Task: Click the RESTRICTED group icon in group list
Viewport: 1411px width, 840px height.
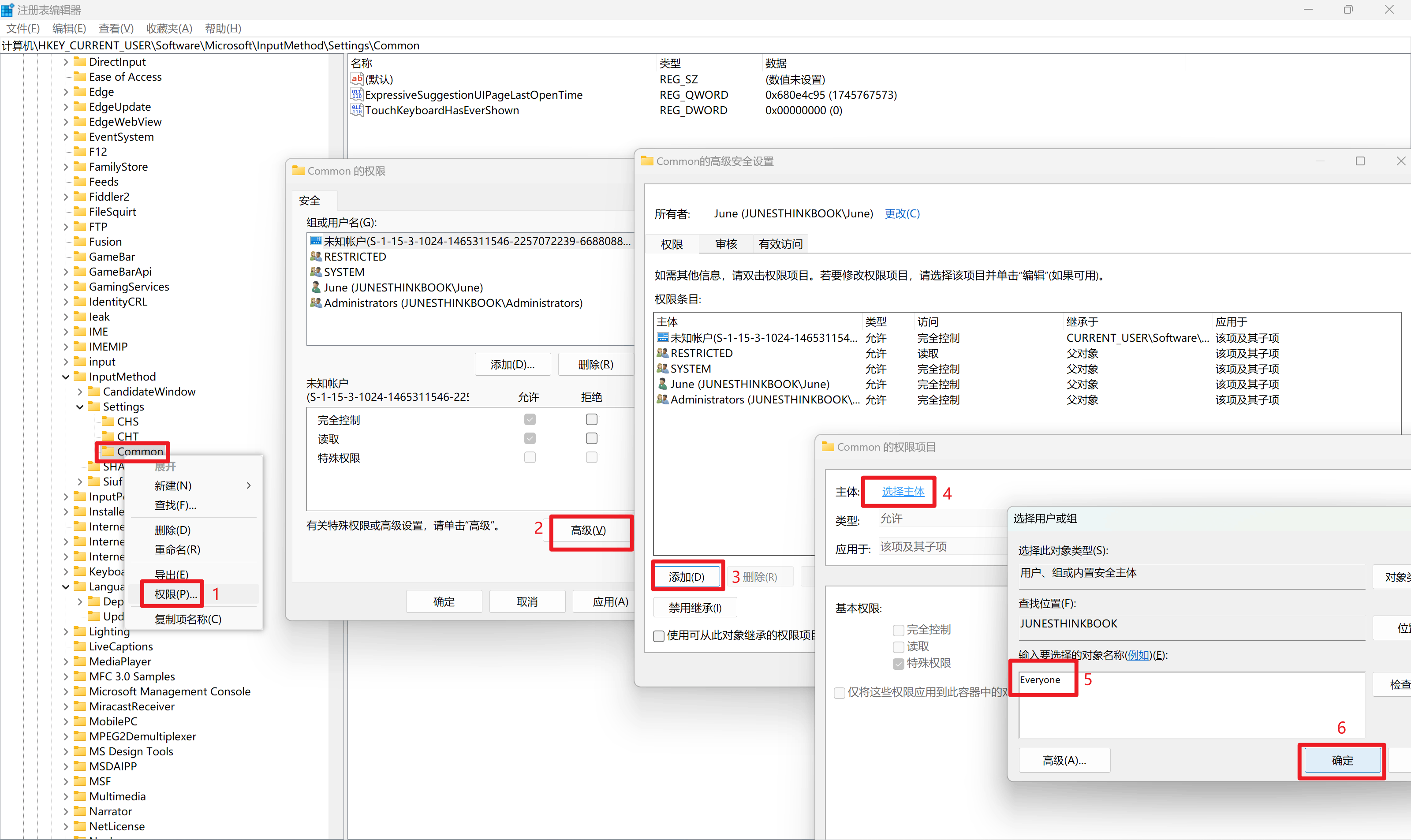Action: tap(316, 257)
